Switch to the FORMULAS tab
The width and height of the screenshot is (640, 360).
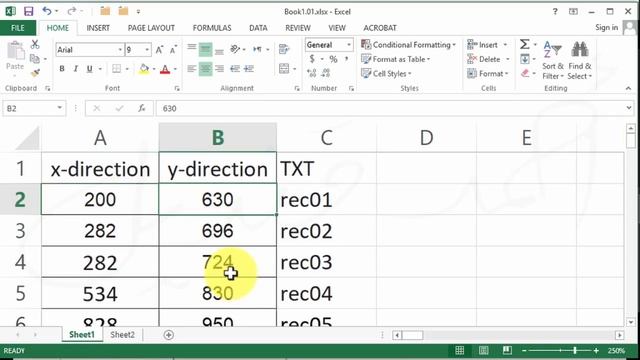click(x=212, y=28)
